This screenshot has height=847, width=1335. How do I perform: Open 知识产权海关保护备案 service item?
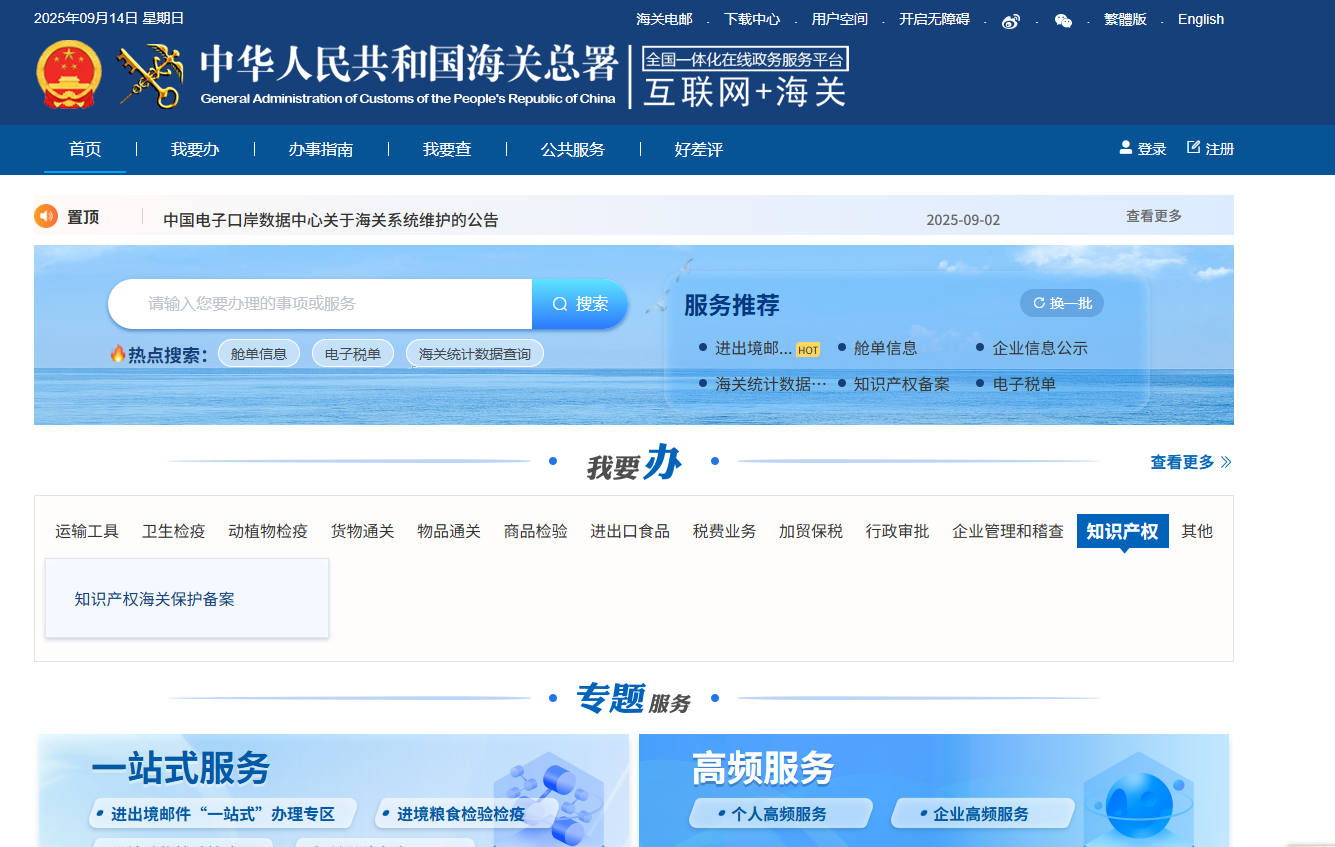155,599
